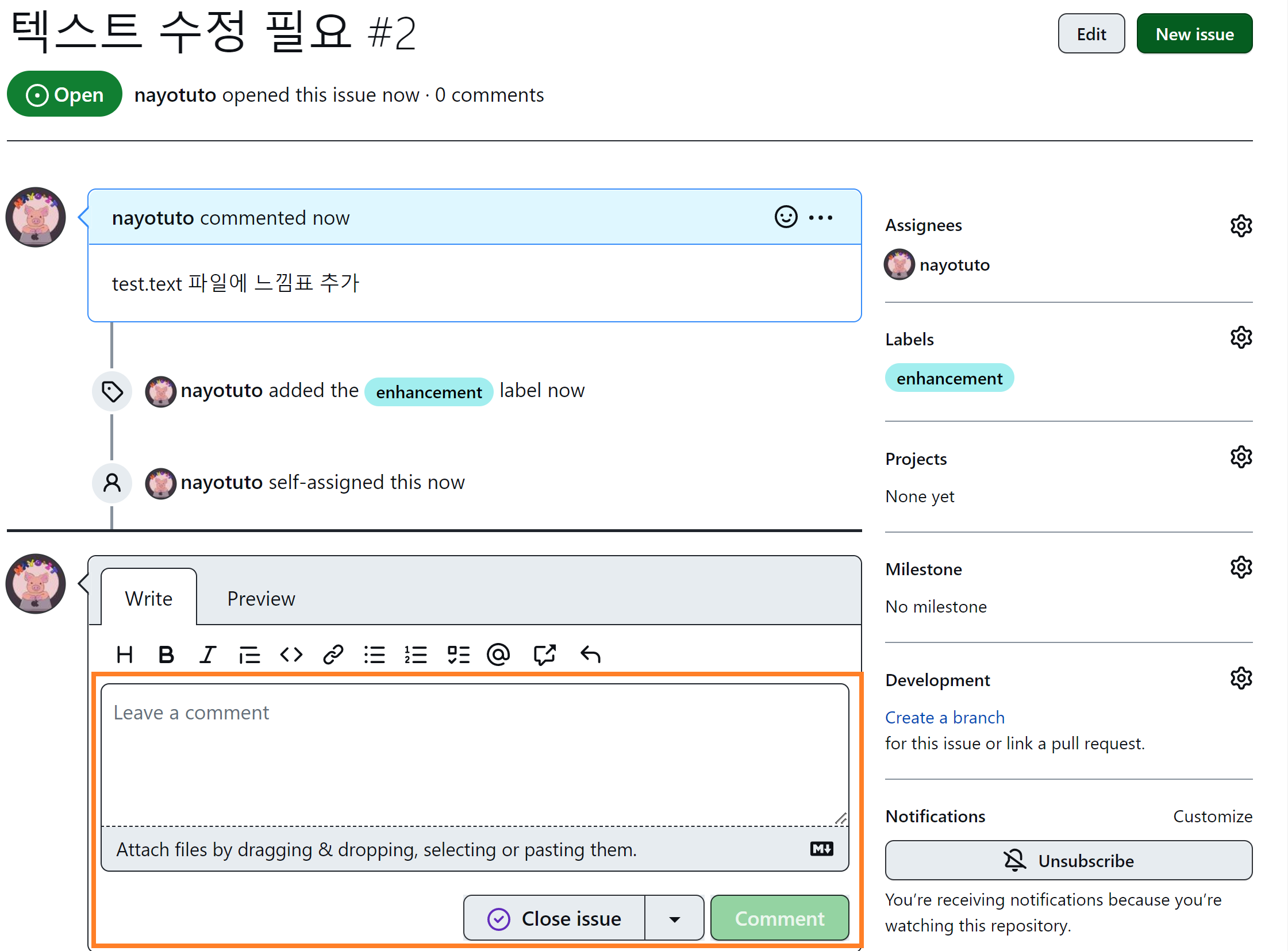The width and height of the screenshot is (1288, 951).
Task: Expand the Close issue dropdown arrow
Action: [x=674, y=919]
